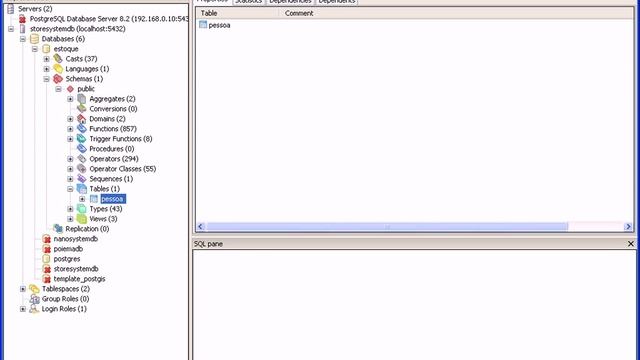Click the Languages (1) icon

(58, 69)
